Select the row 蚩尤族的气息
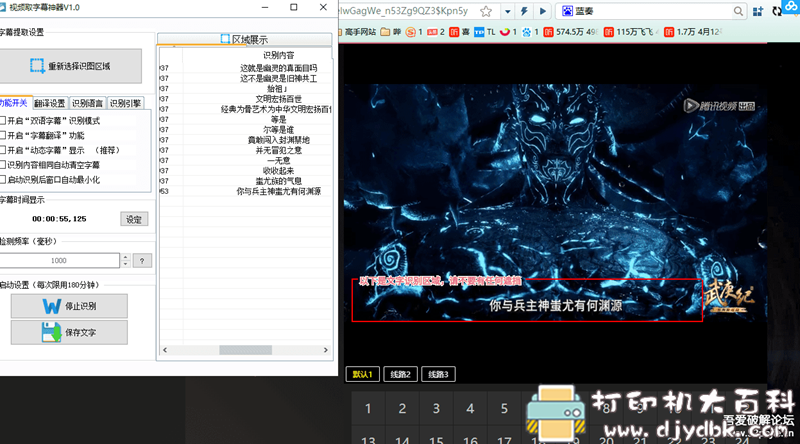Image resolution: width=800 pixels, height=444 pixels. coord(245,181)
